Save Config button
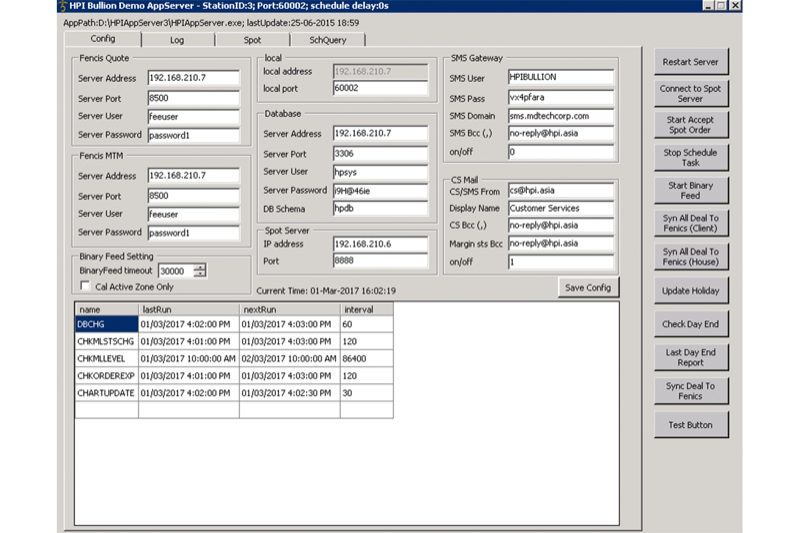The width and height of the screenshot is (800, 533). pyautogui.click(x=588, y=288)
